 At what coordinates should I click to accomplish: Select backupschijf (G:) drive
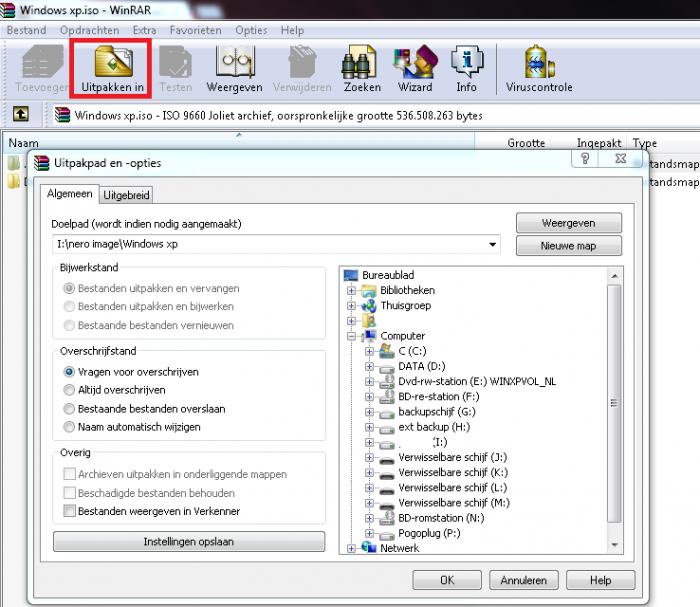437,412
